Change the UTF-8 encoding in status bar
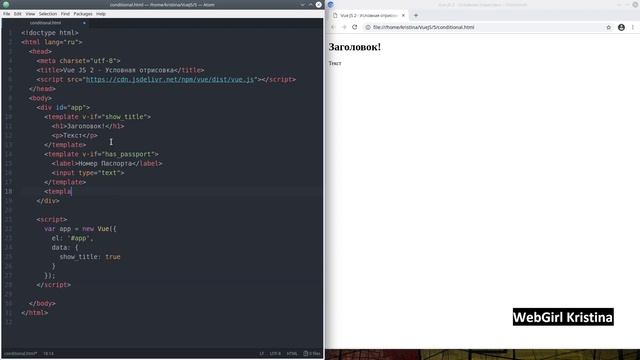The height and width of the screenshot is (360, 640). pos(275,353)
